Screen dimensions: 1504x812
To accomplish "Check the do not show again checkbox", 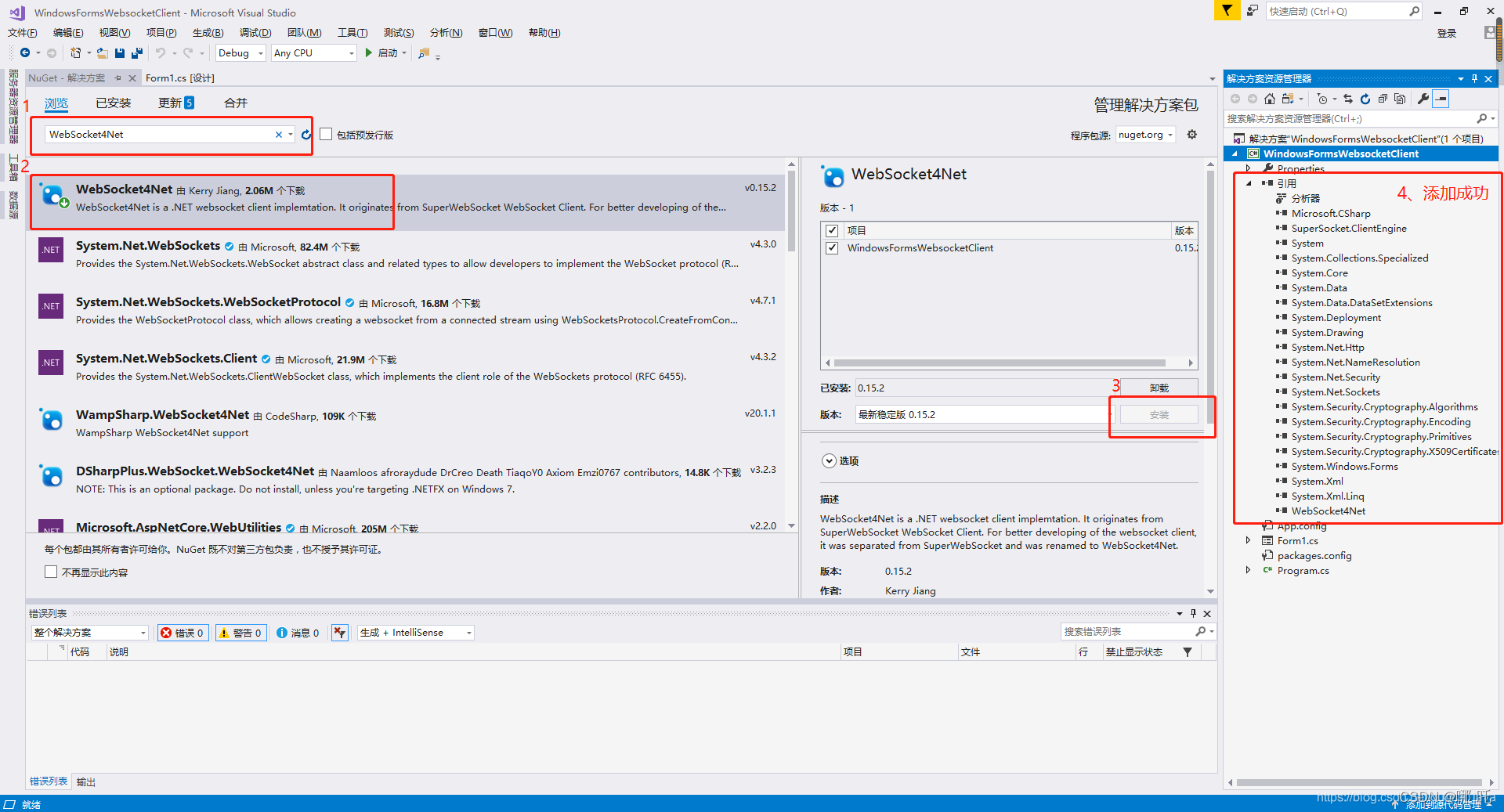I will (51, 572).
